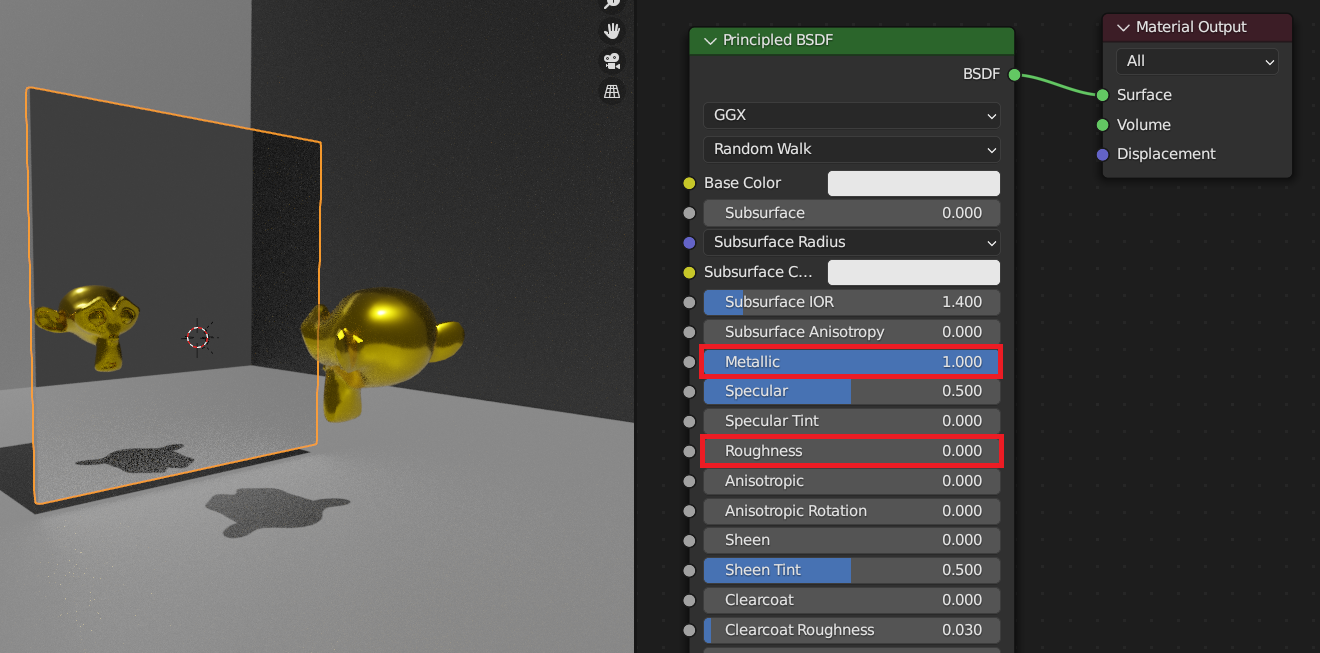Collapse the Principled BSDF node

tap(711, 41)
